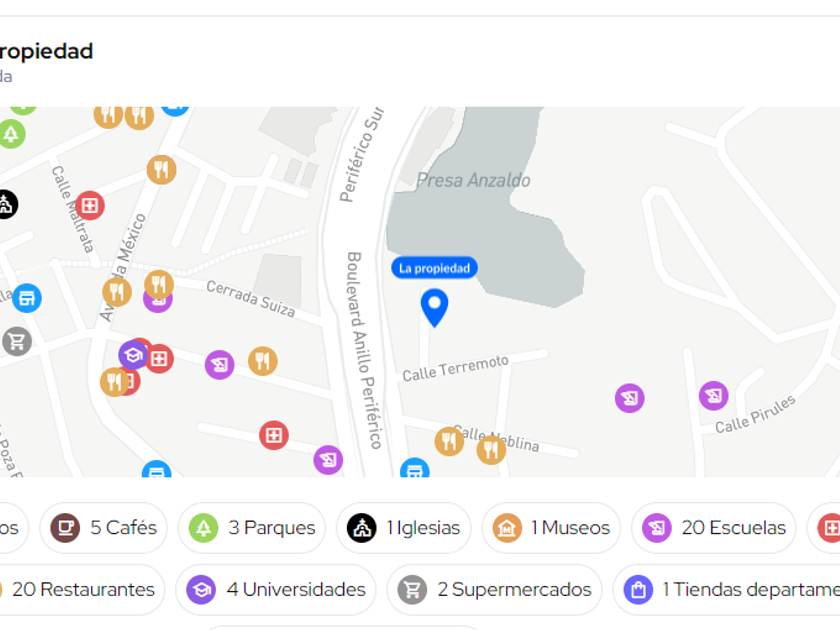The width and height of the screenshot is (840, 630).
Task: Toggle the 20 Escuelas filter chip
Action: tap(714, 528)
